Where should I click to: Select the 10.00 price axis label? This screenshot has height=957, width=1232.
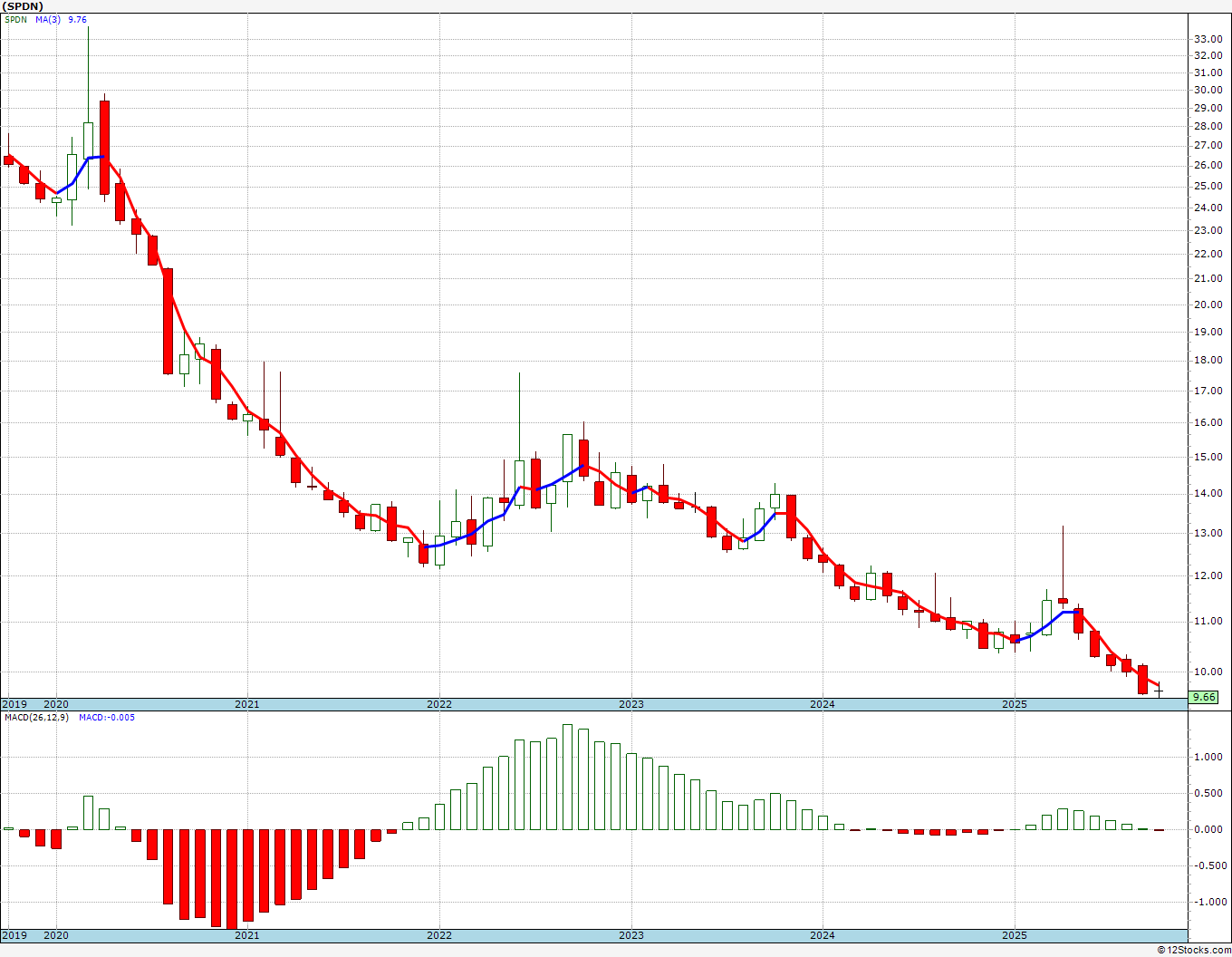click(1208, 672)
